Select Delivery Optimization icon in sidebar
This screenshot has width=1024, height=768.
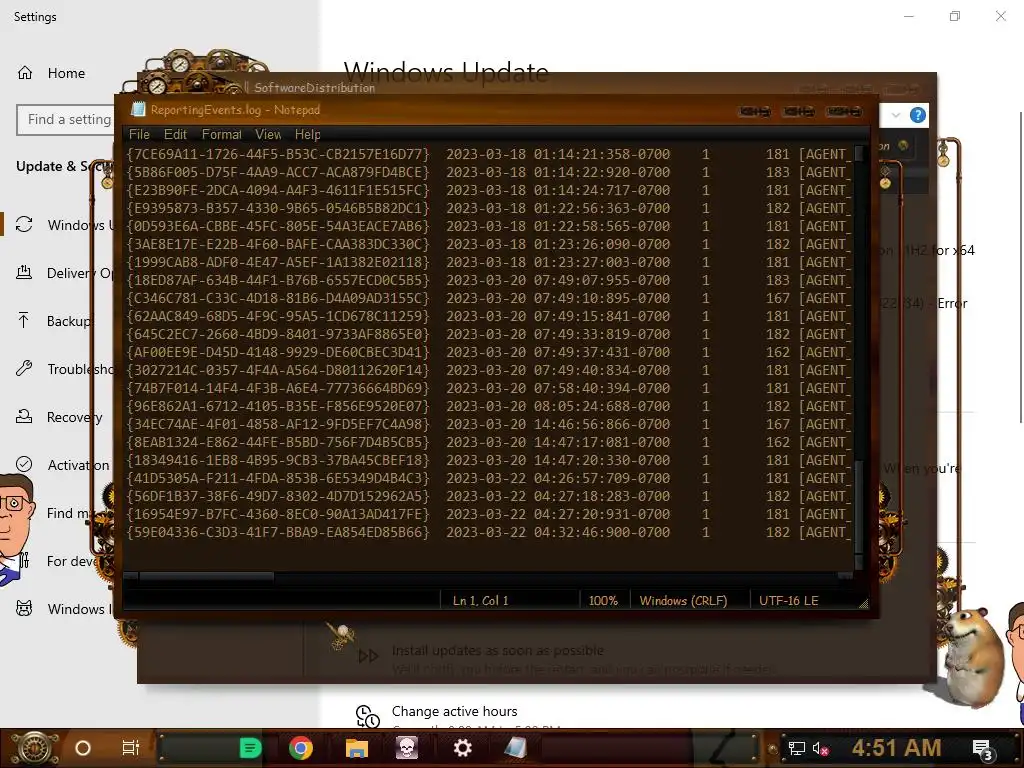[x=24, y=273]
